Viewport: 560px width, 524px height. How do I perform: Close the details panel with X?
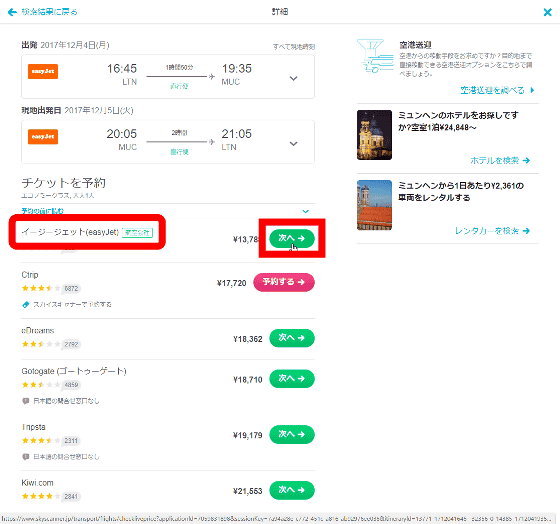(547, 12)
